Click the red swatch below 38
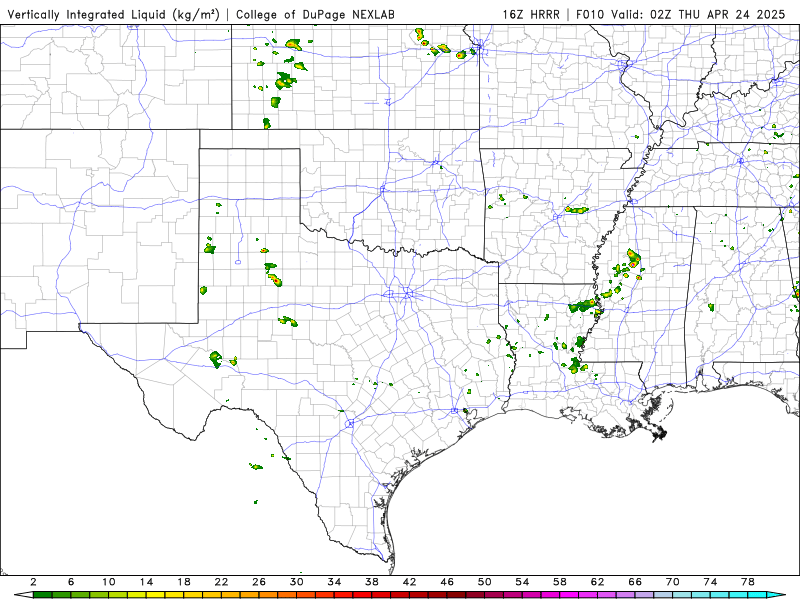Image resolution: width=800 pixels, height=600 pixels. (381, 595)
